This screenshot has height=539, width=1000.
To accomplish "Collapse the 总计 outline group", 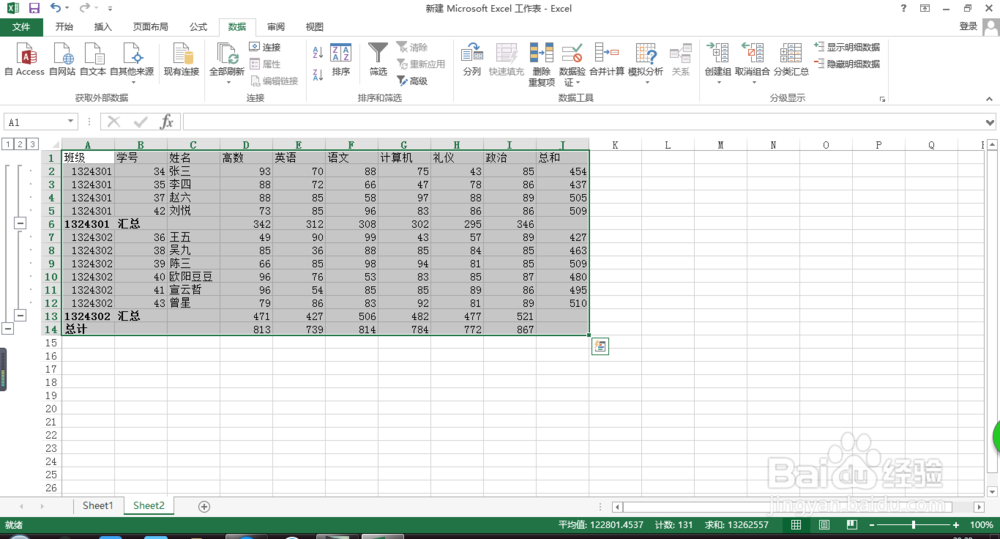I will (x=8, y=329).
